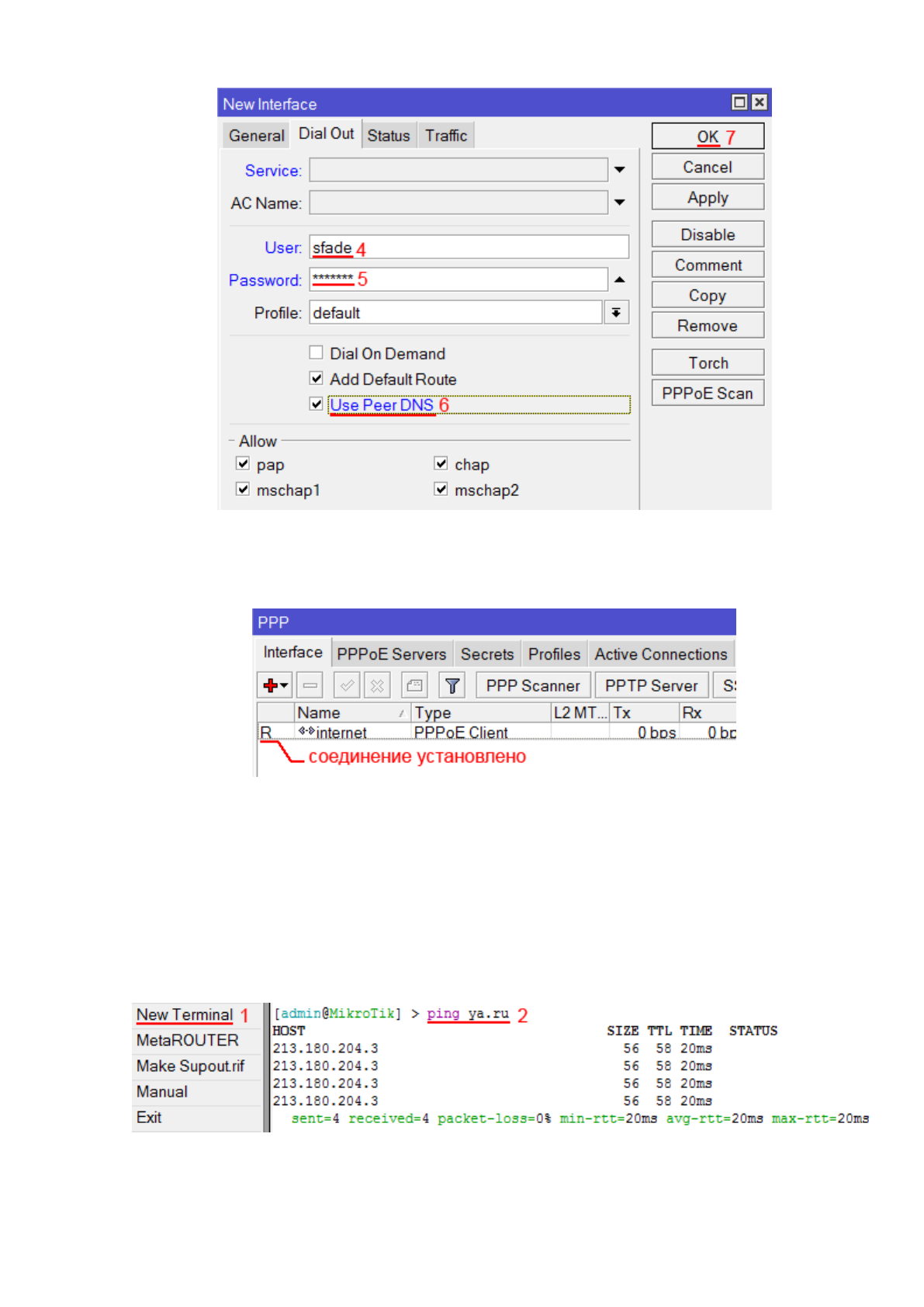Open the Traffic tab
The width and height of the screenshot is (924, 1307).
445,136
